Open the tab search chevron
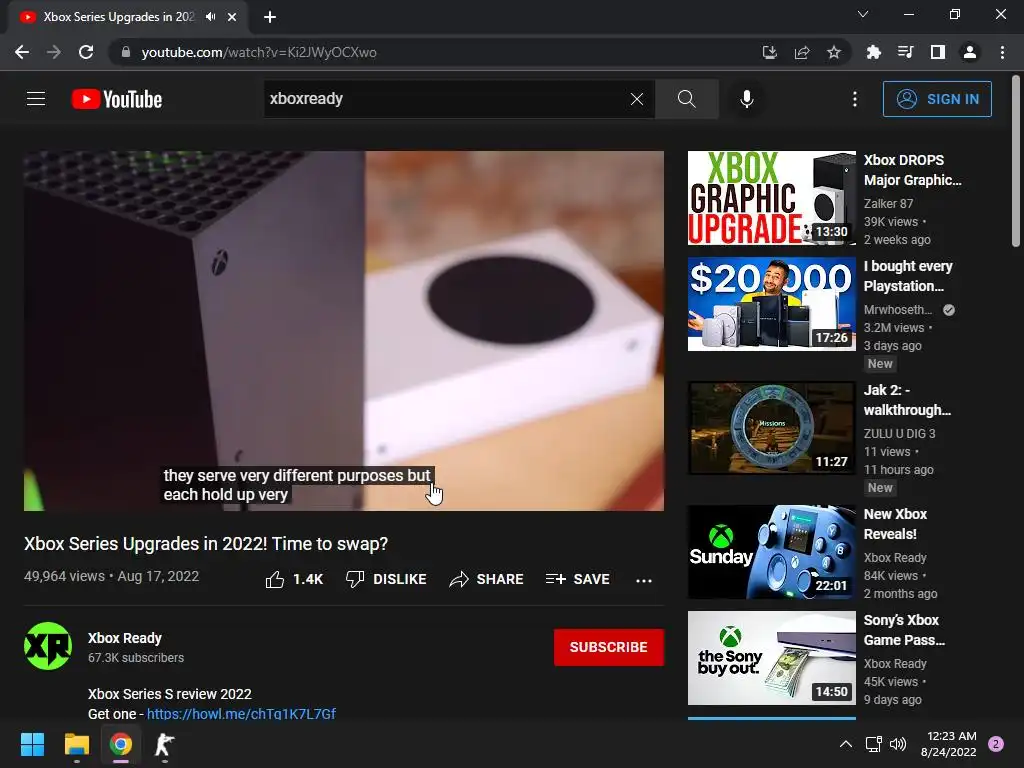 click(863, 14)
